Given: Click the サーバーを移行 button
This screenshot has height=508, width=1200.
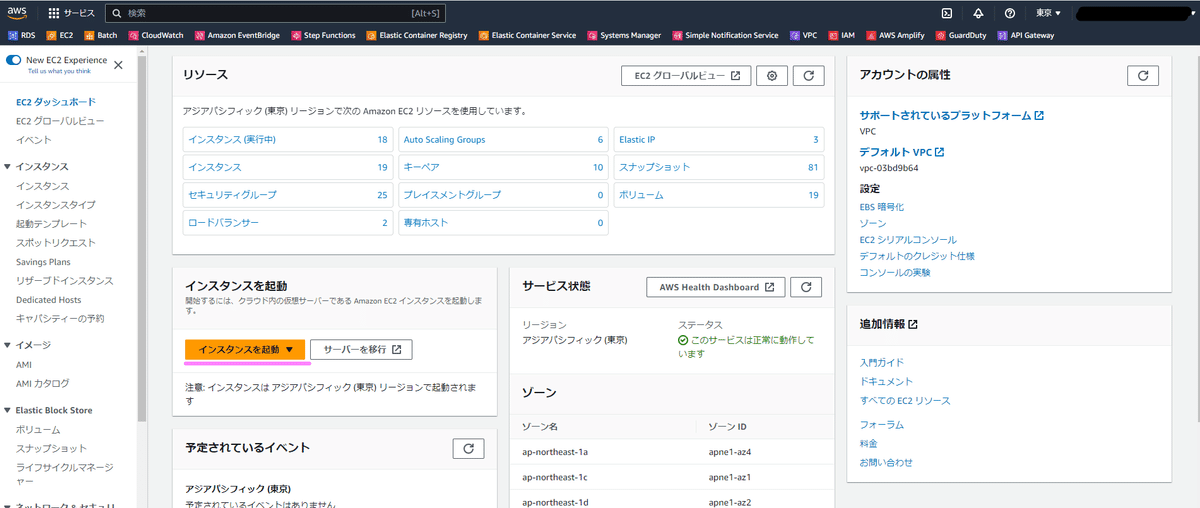Looking at the screenshot, I should tap(361, 349).
